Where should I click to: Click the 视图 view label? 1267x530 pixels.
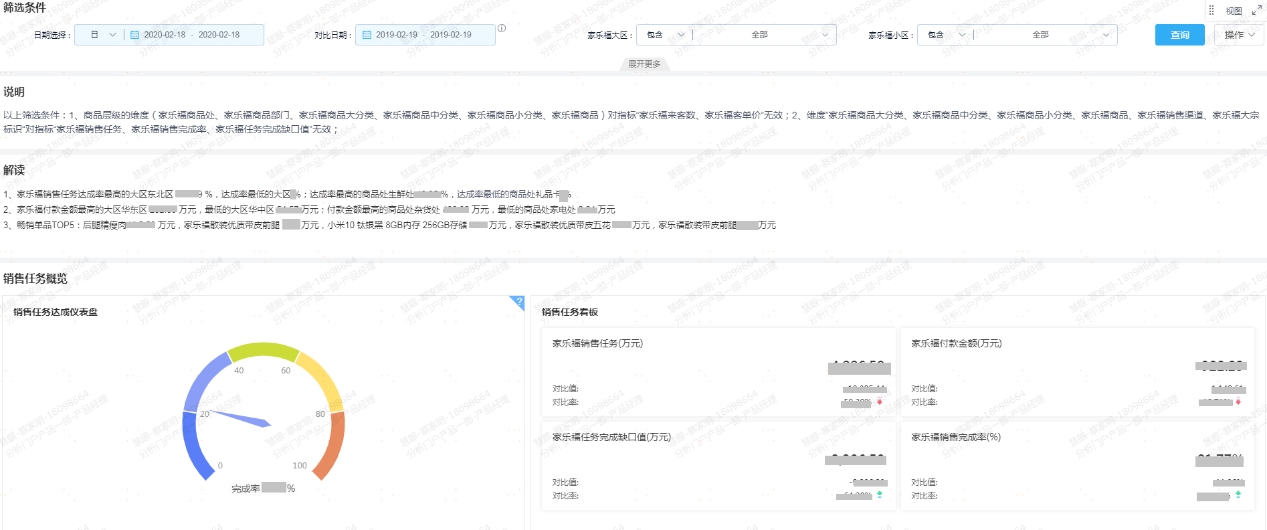click(x=1233, y=10)
